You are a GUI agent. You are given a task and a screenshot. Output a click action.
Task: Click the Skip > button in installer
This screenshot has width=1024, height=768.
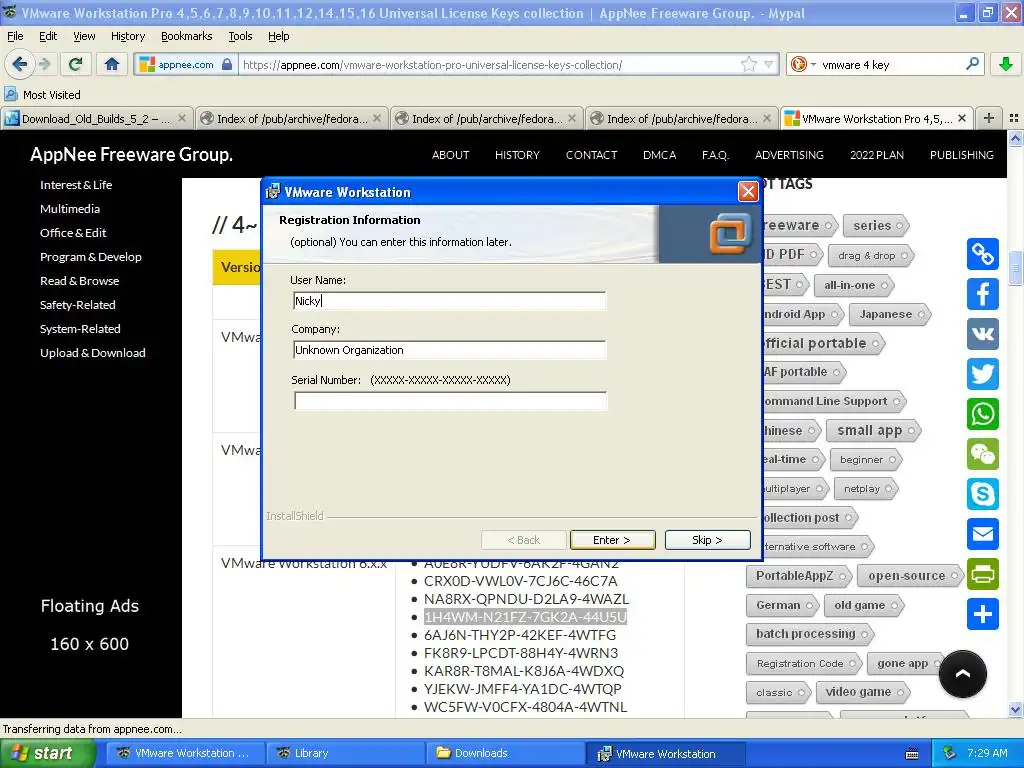pyautogui.click(x=707, y=540)
